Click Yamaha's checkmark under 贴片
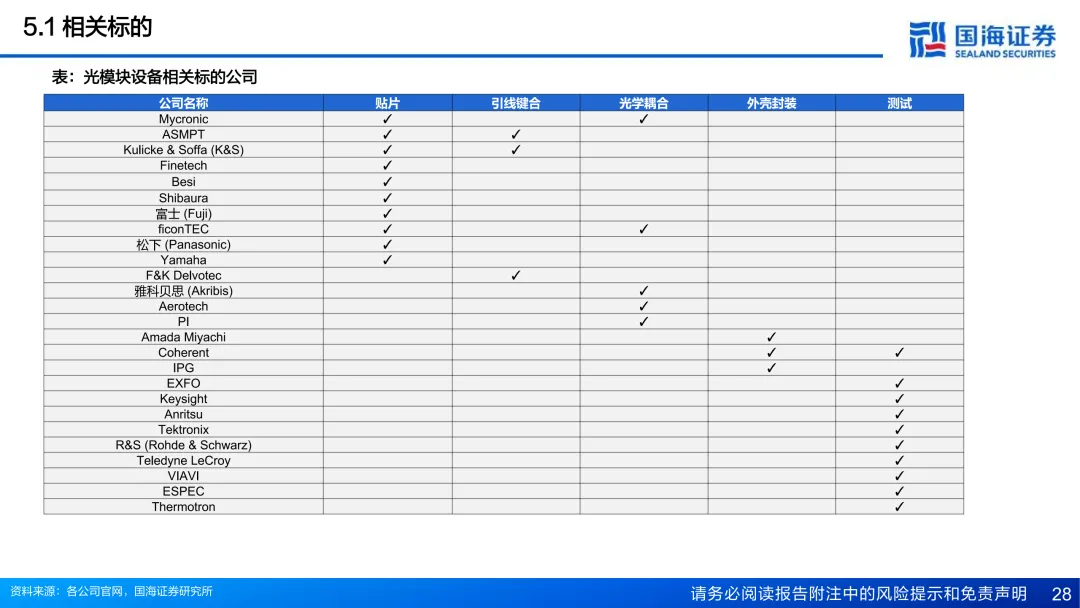 coord(387,260)
